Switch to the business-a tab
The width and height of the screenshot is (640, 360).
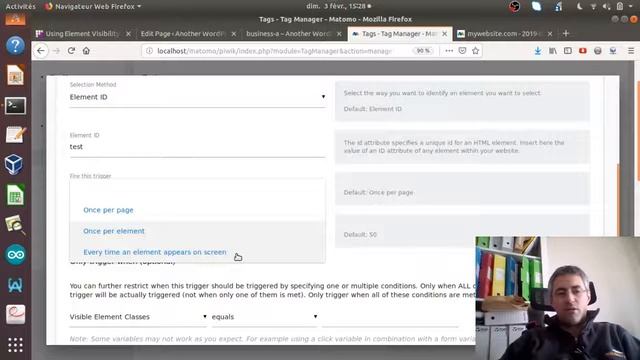click(x=288, y=34)
